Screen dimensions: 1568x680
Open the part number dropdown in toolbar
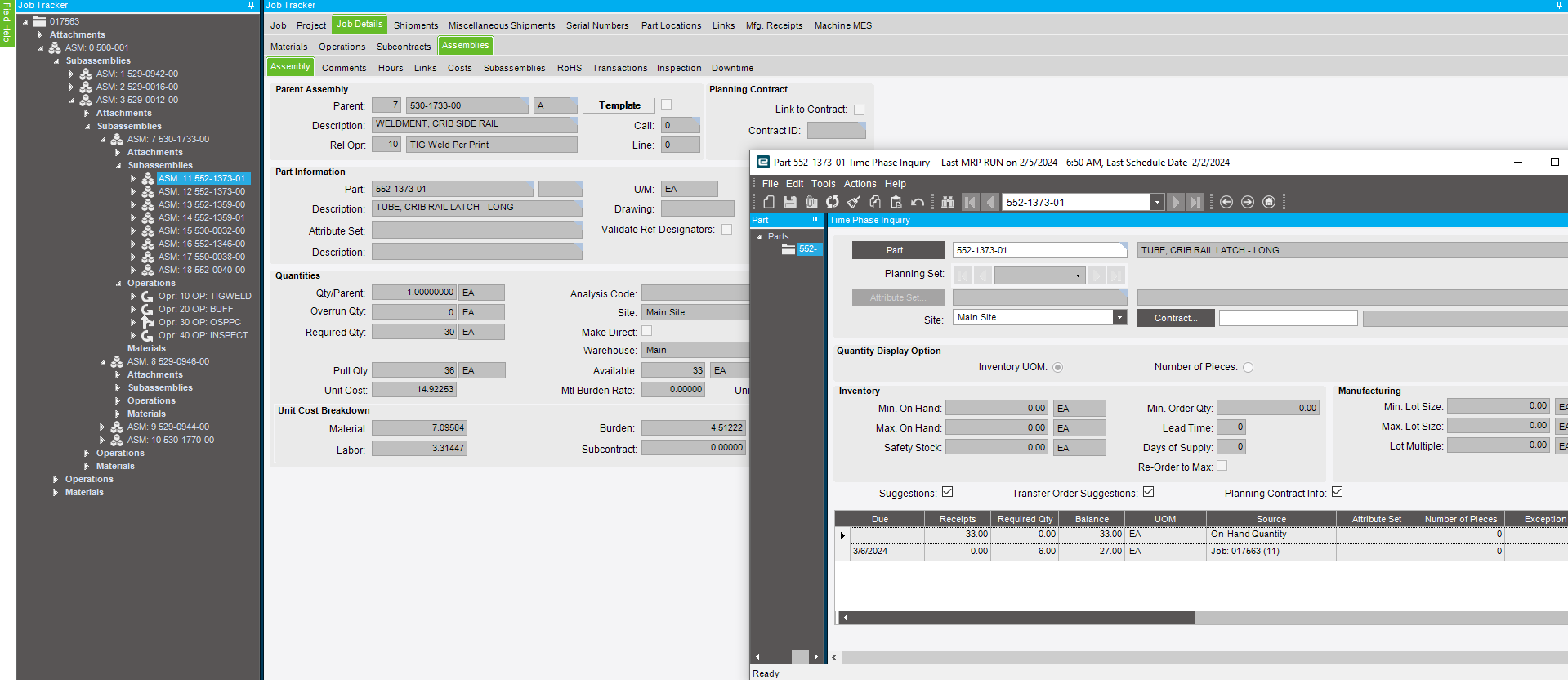pos(1156,203)
